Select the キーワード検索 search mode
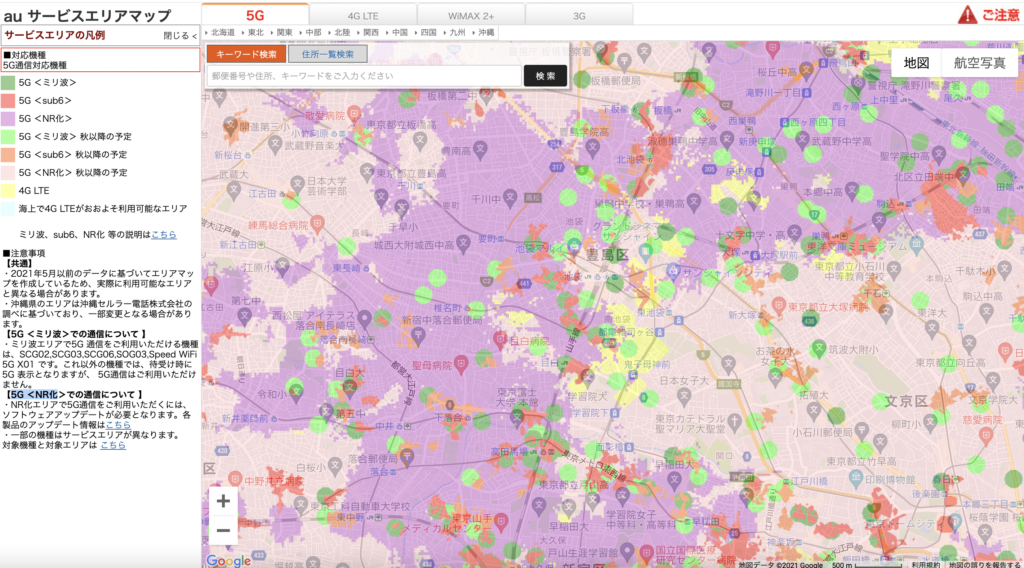The width and height of the screenshot is (1024, 568). (x=246, y=54)
